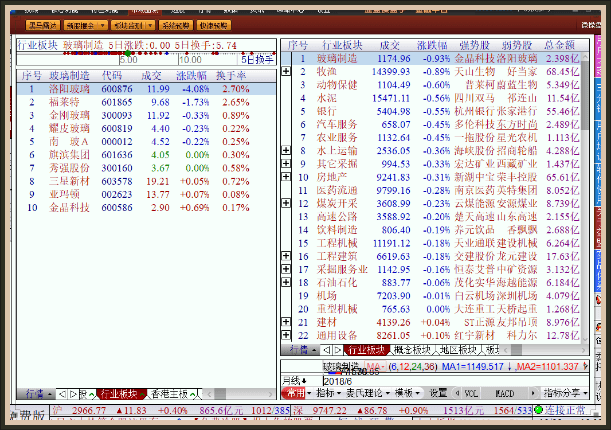Open the 行情 dropdown in right panel

(300, 350)
